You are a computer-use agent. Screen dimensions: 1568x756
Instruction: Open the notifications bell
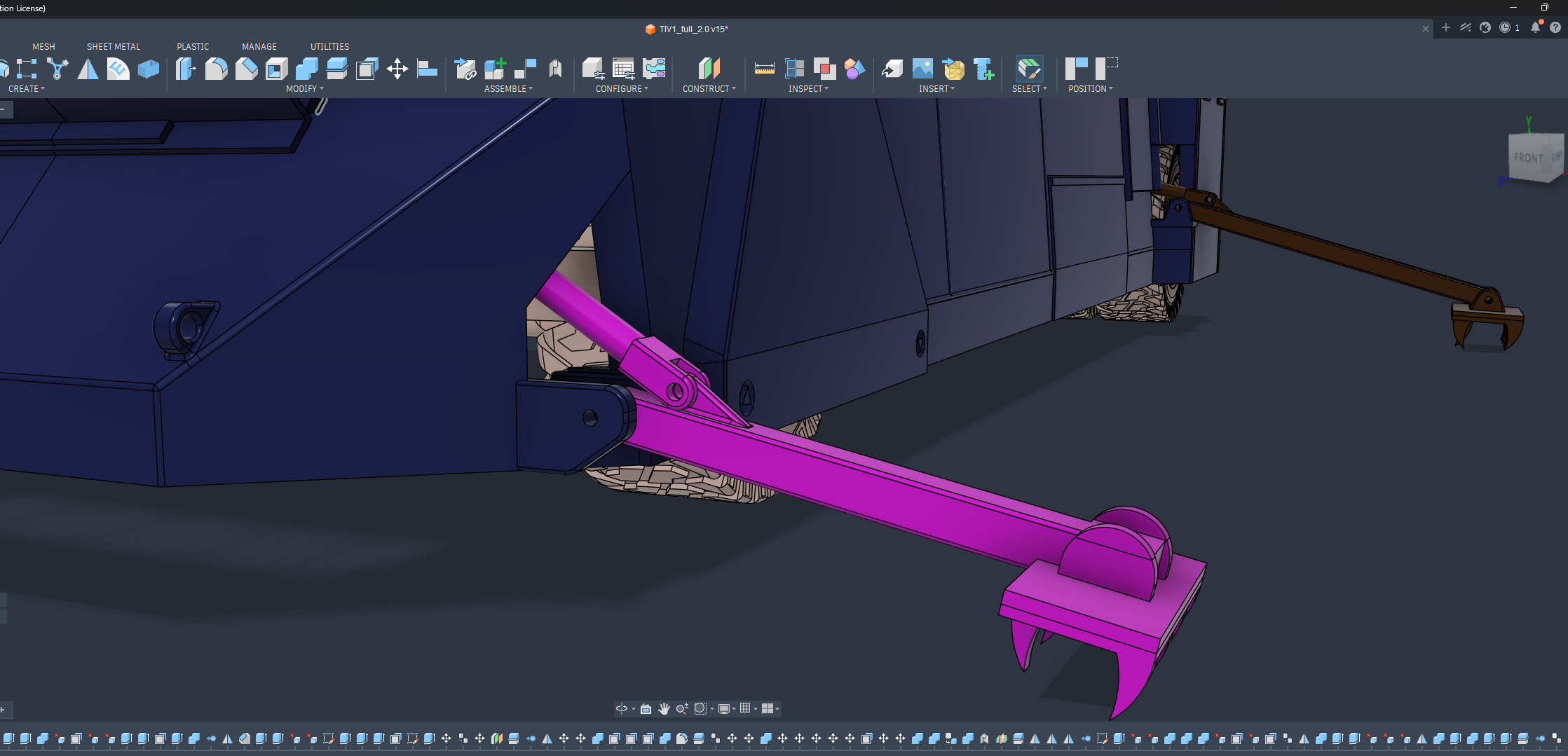click(1535, 27)
